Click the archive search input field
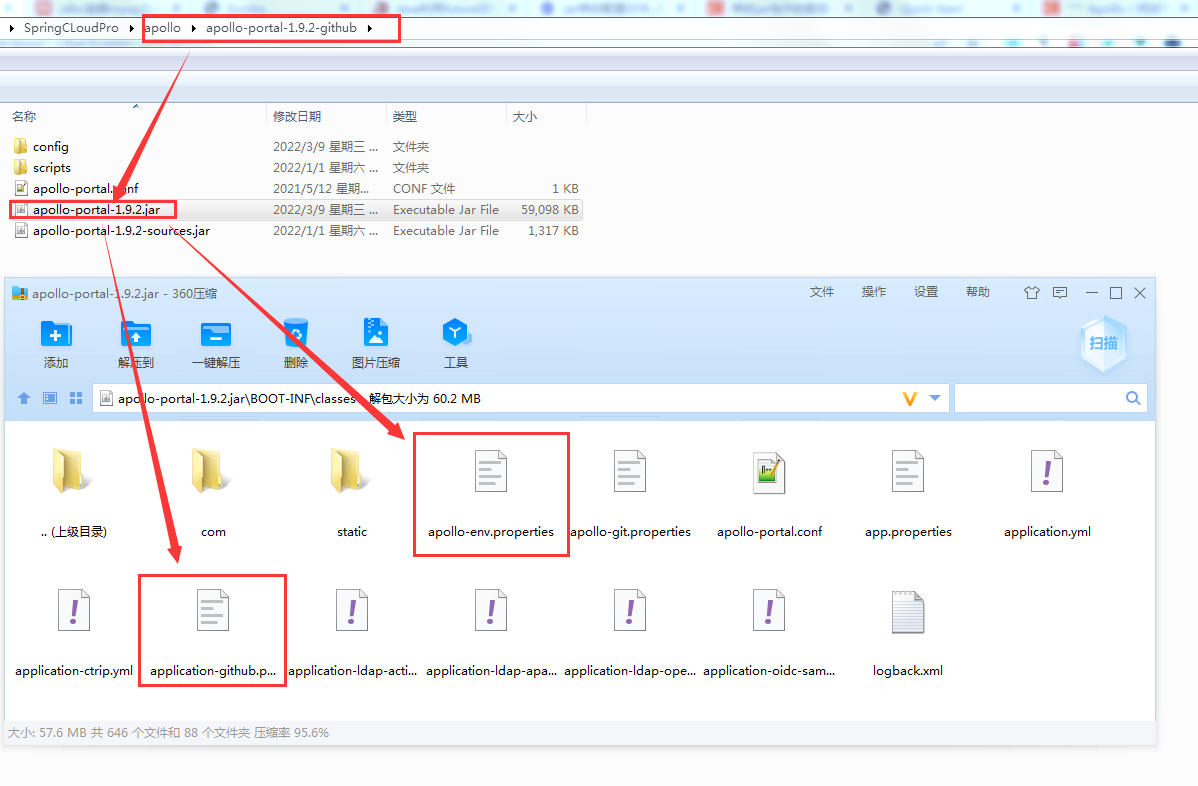 (x=1039, y=398)
